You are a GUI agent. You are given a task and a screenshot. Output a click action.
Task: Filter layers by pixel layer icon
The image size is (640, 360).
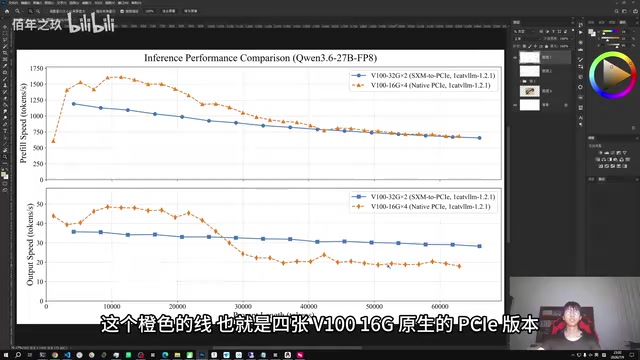pos(541,31)
